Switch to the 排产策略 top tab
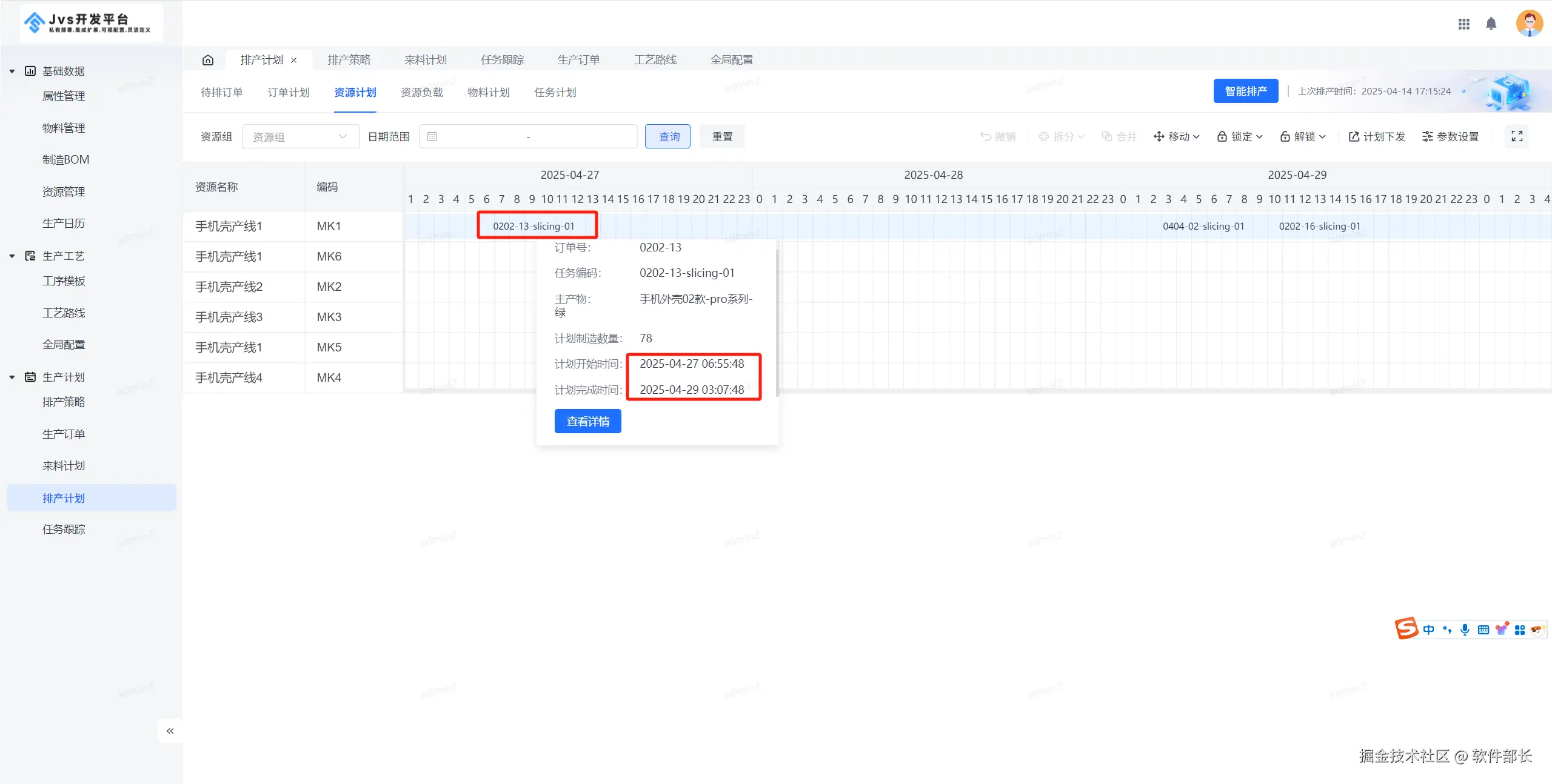 (349, 60)
